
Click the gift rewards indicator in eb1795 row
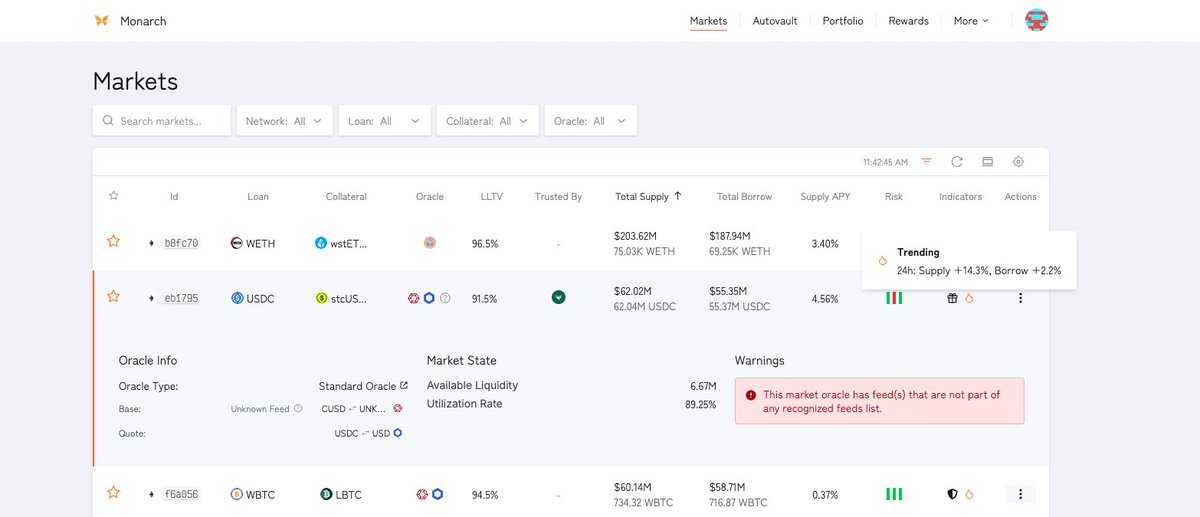[x=952, y=298]
